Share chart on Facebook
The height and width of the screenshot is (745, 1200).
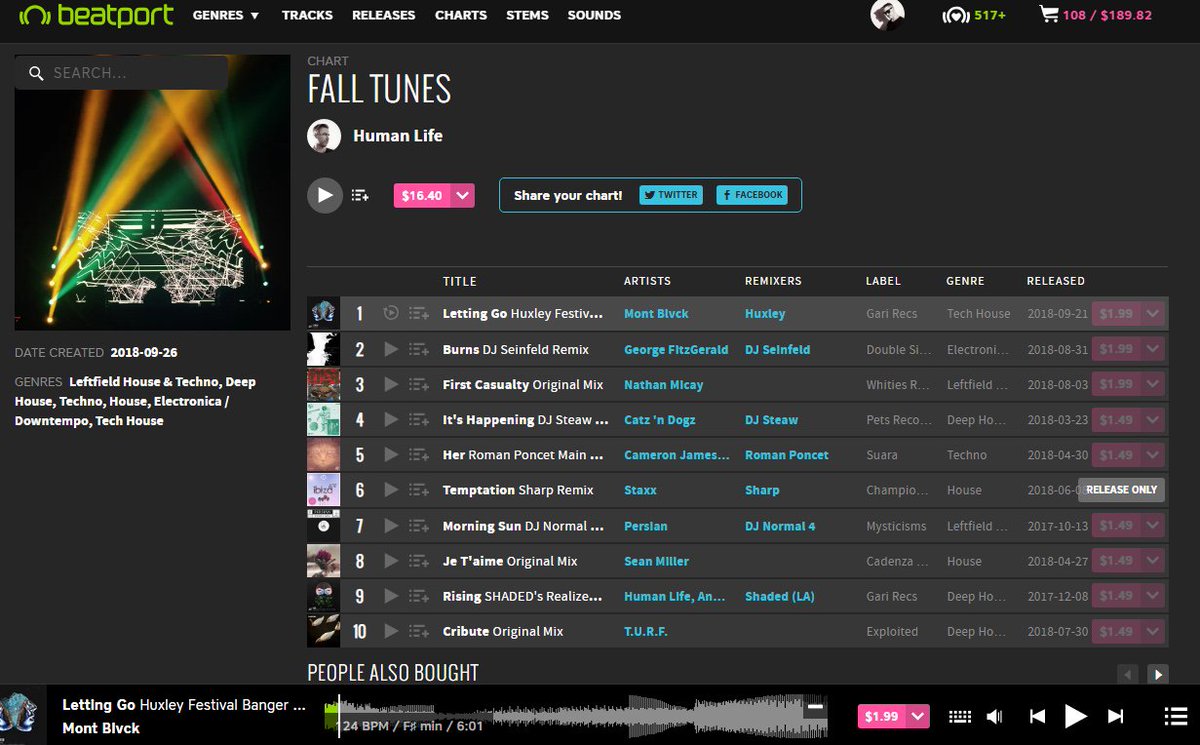pos(752,195)
